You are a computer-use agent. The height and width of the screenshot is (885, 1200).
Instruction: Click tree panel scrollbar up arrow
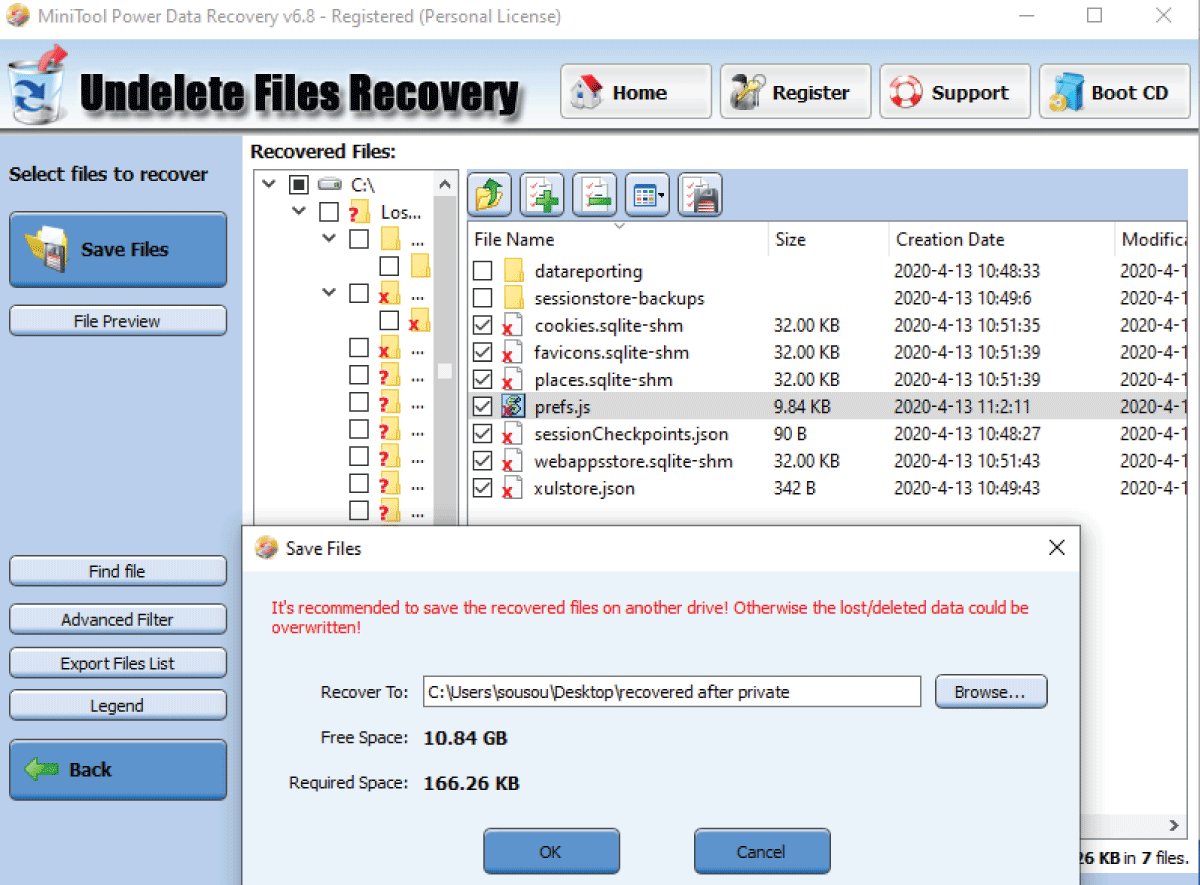(445, 183)
